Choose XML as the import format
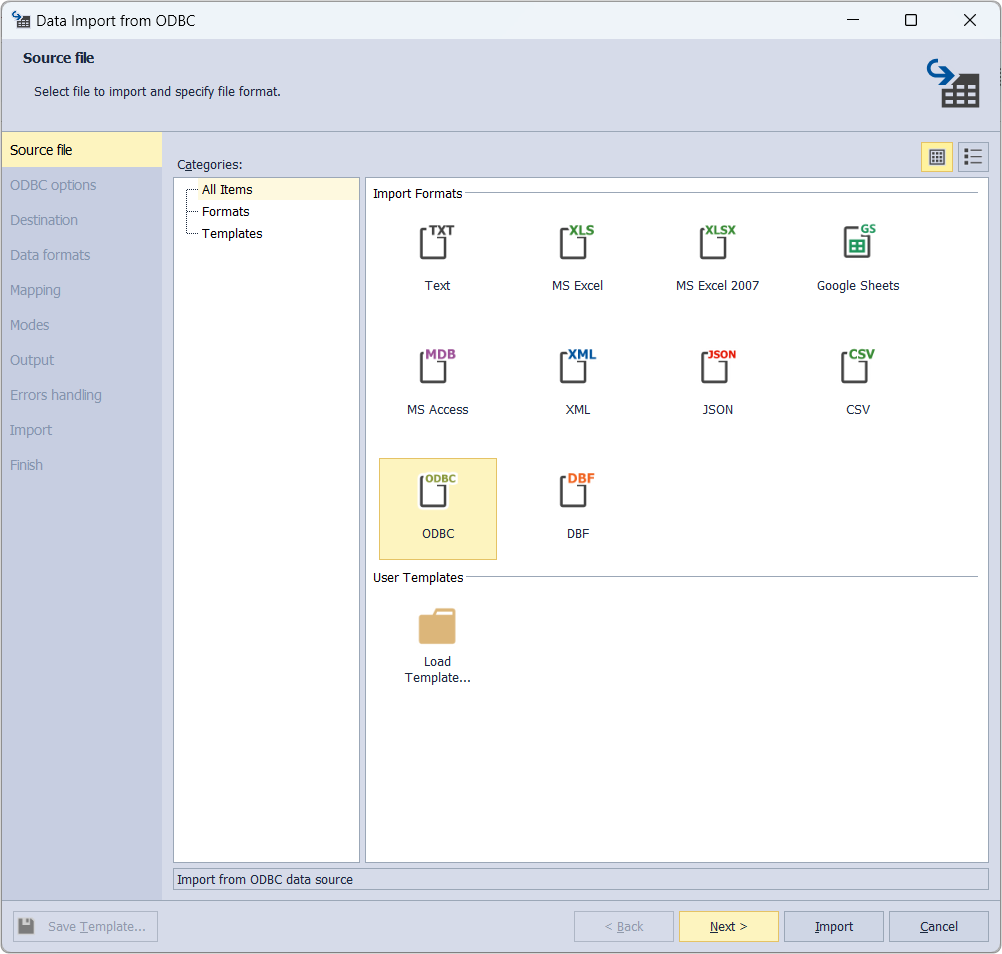 click(x=577, y=380)
